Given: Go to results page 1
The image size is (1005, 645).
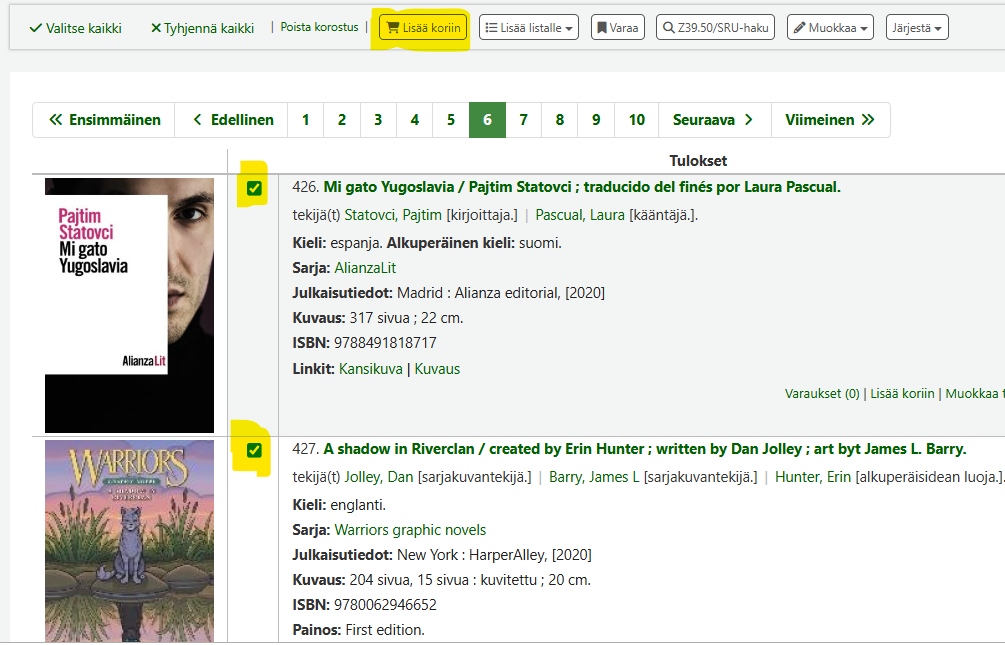Looking at the screenshot, I should (306, 120).
